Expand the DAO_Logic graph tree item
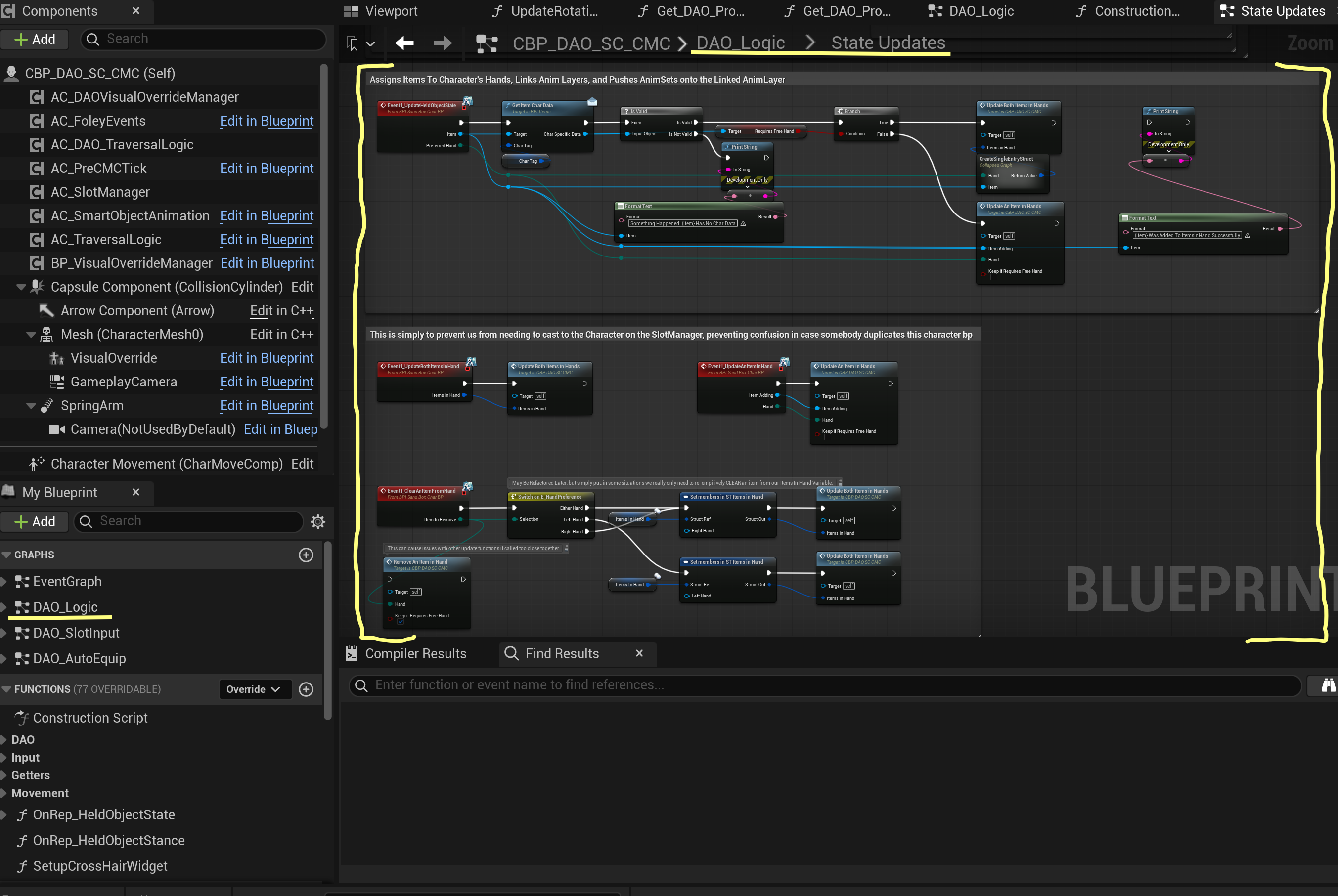This screenshot has width=1338, height=896. click(x=4, y=607)
